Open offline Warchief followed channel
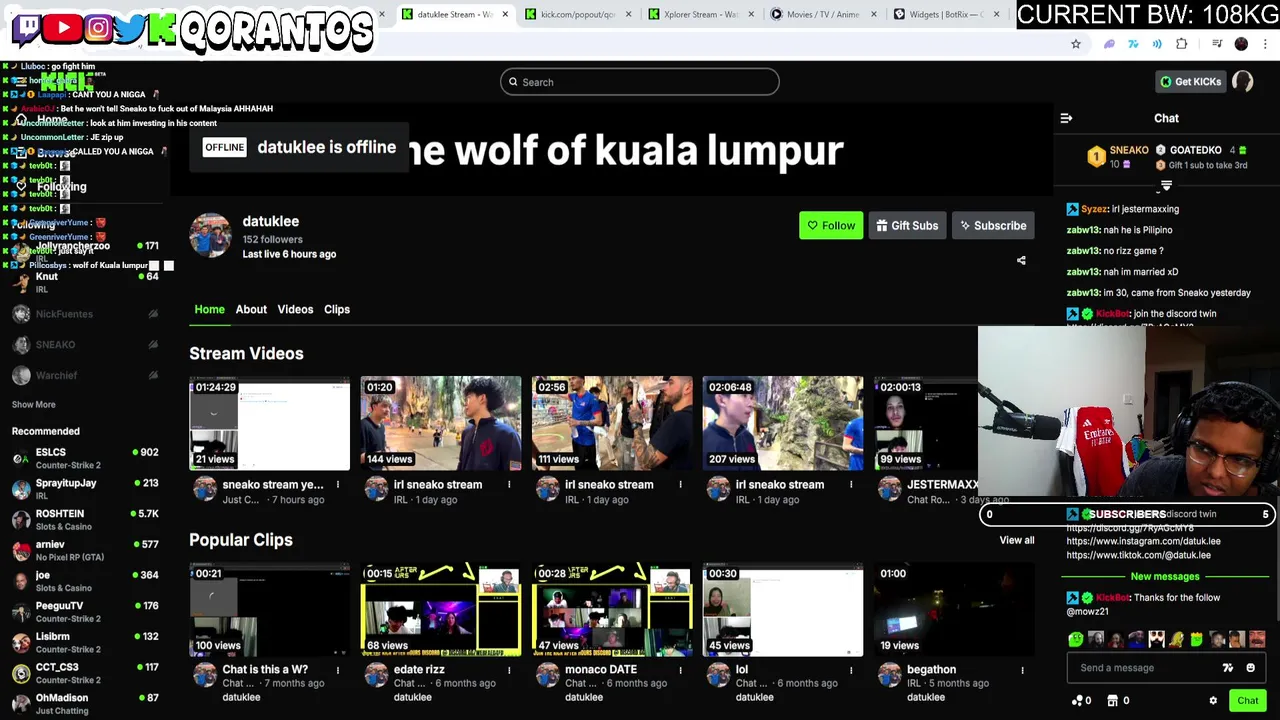This screenshot has width=1280, height=720. pyautogui.click(x=85, y=375)
